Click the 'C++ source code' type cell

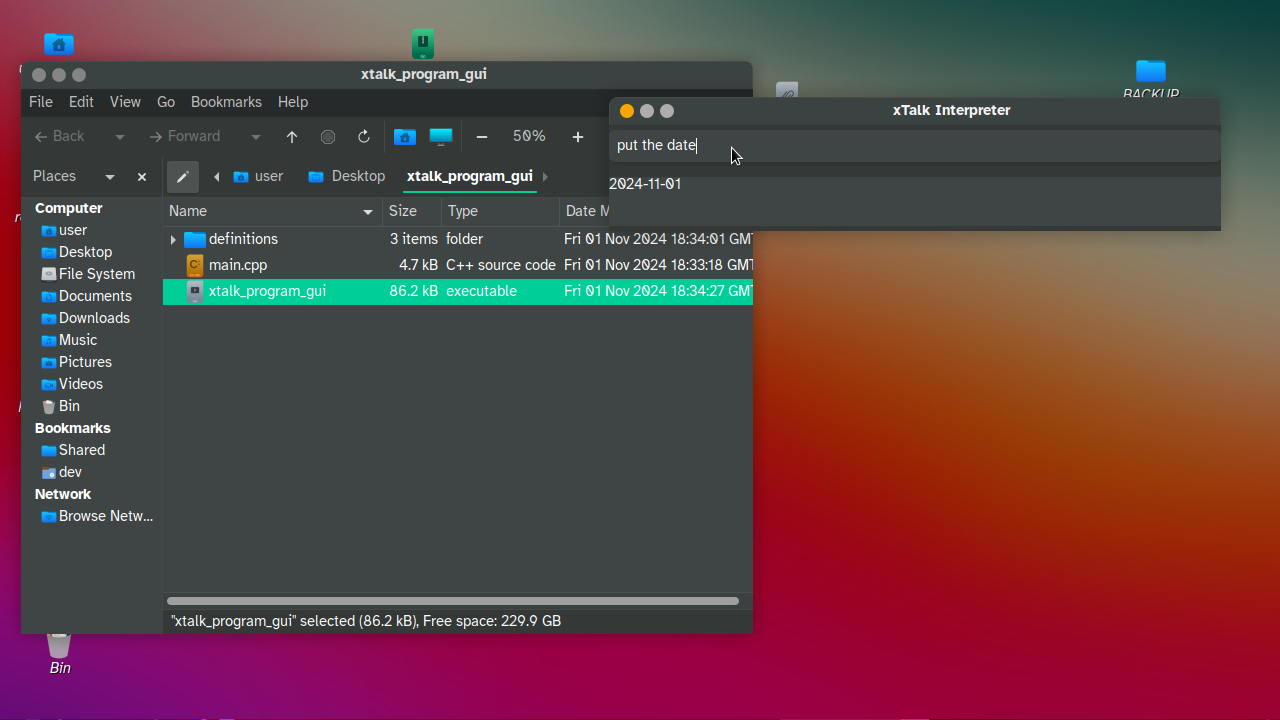[501, 265]
